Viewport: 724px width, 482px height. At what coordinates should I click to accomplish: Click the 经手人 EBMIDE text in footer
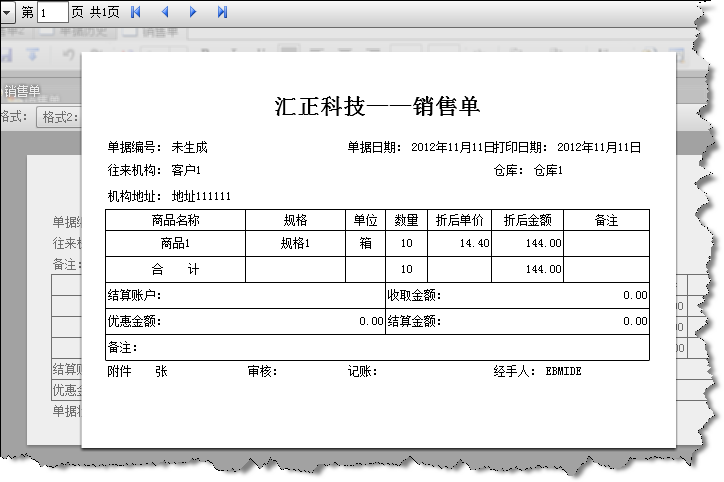coord(537,371)
